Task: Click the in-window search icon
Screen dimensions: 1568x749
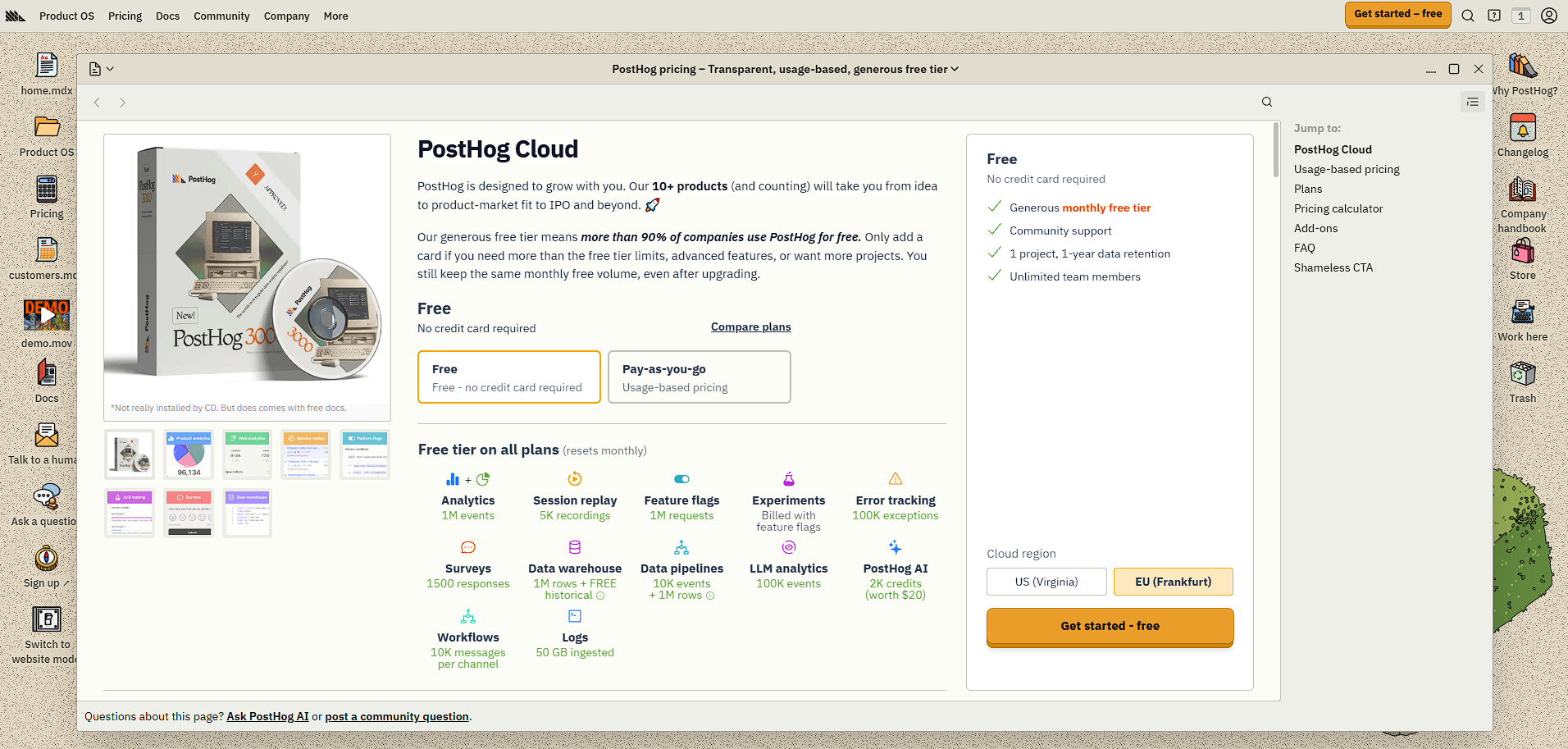Action: pos(1266,102)
